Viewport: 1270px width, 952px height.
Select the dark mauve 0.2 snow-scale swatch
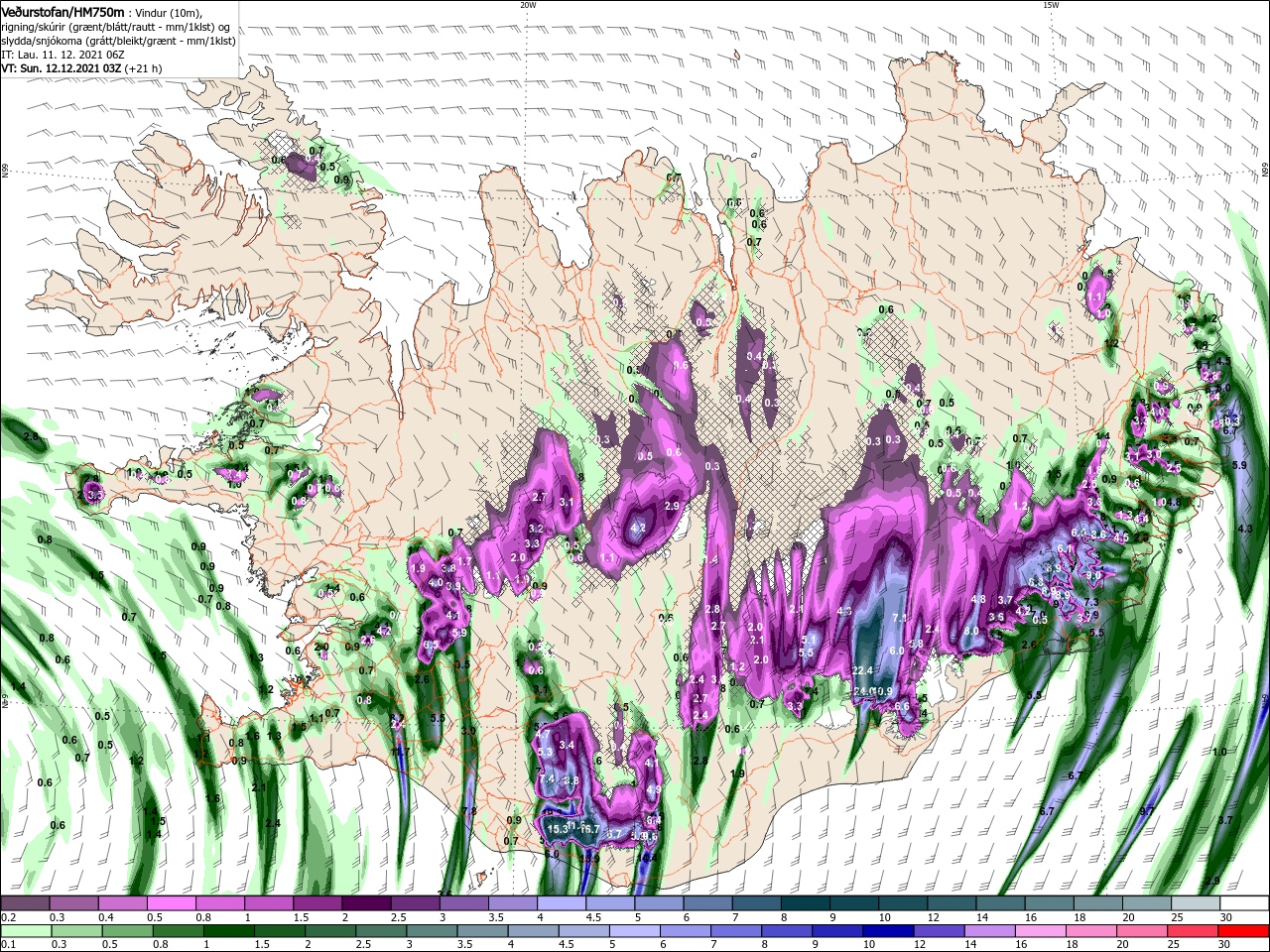pos(24,903)
